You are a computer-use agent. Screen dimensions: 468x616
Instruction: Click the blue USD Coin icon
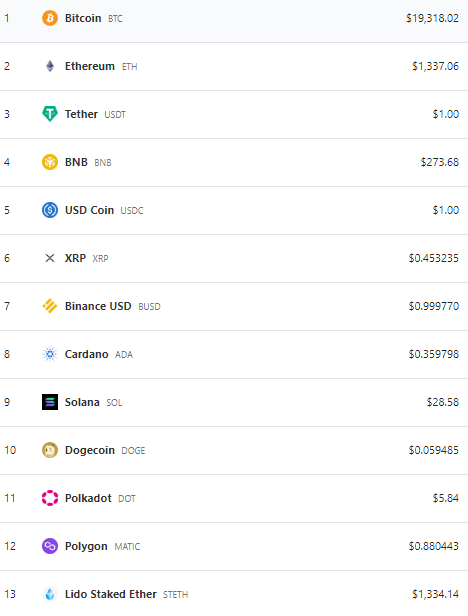point(50,210)
